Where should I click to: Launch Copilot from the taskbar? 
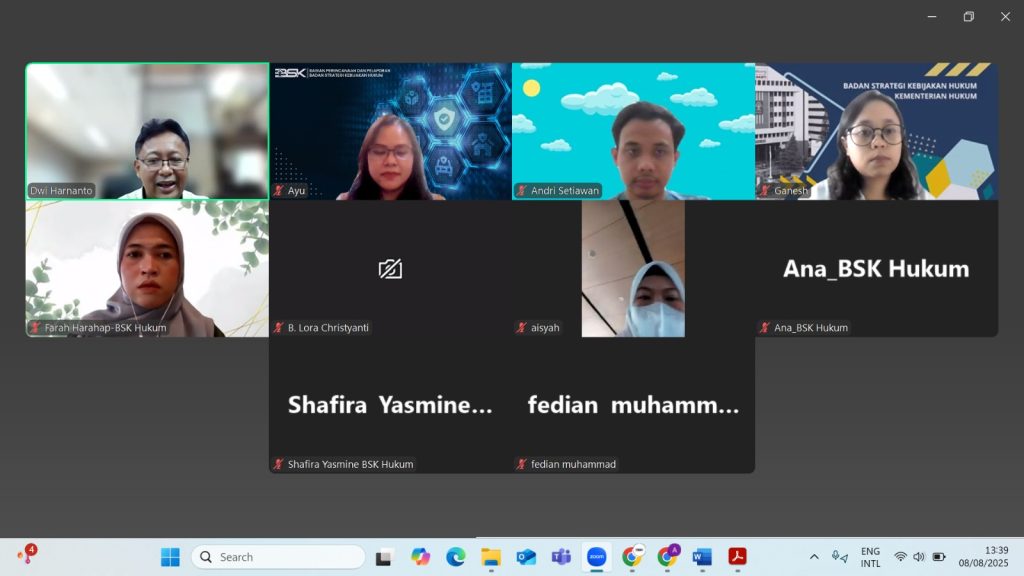tap(420, 557)
